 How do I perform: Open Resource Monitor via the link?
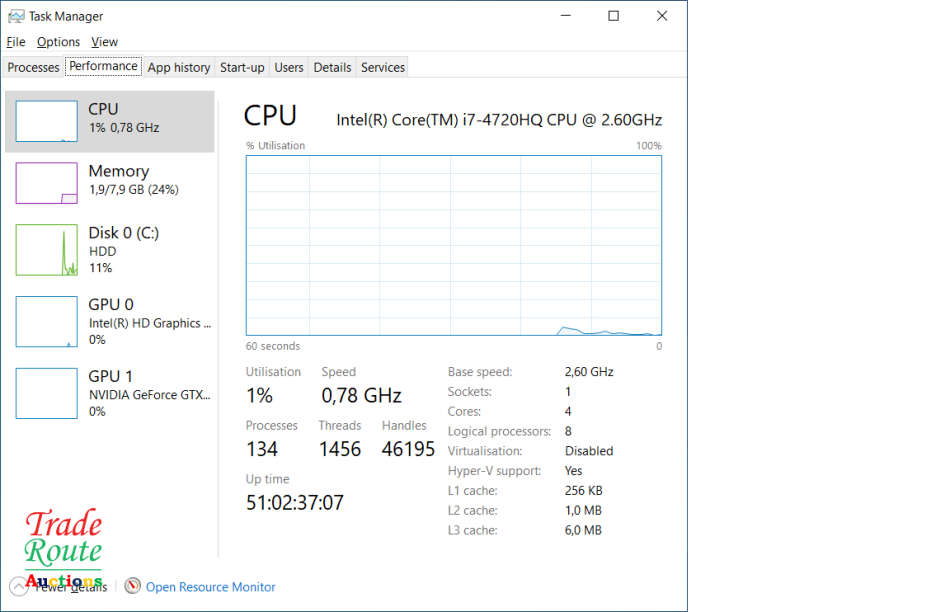[x=210, y=587]
